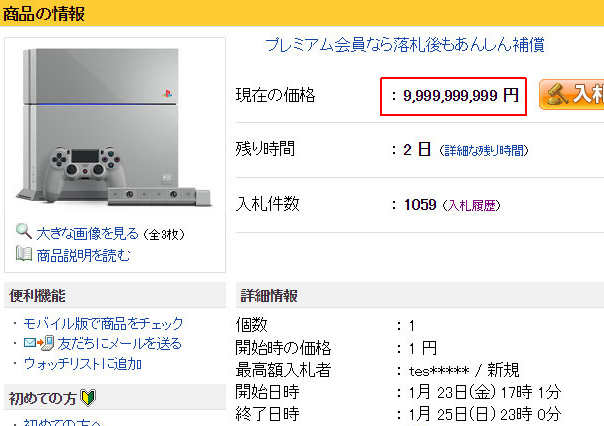Click the magnifying glass icon beside 大きな画像を見る

pyautogui.click(x=23, y=231)
